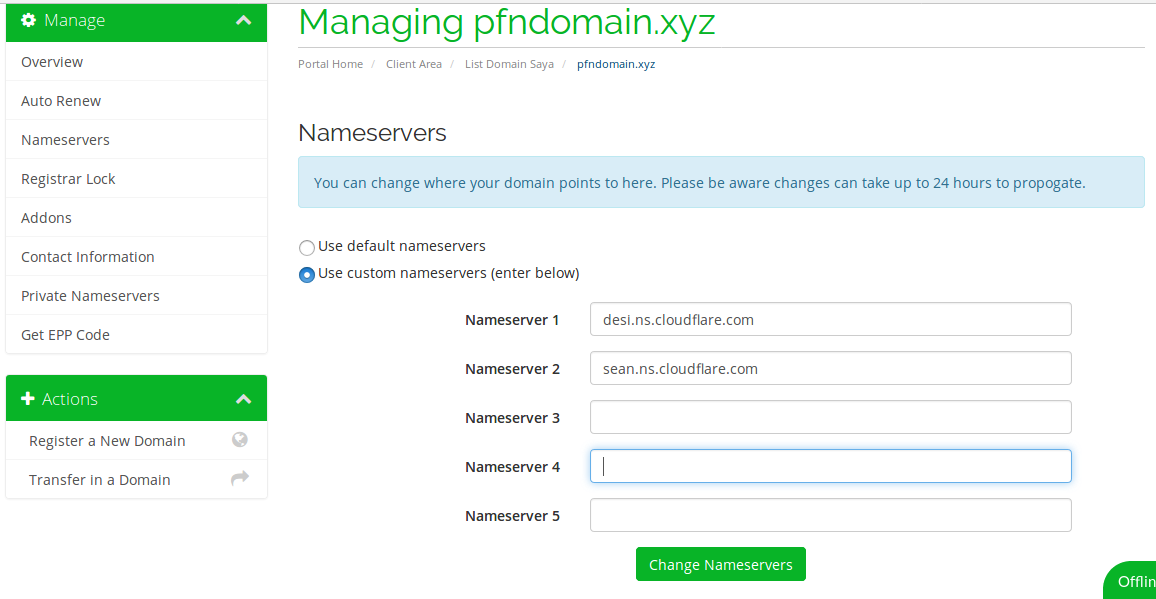
Task: Open the Addons page
Action: click(x=136, y=218)
